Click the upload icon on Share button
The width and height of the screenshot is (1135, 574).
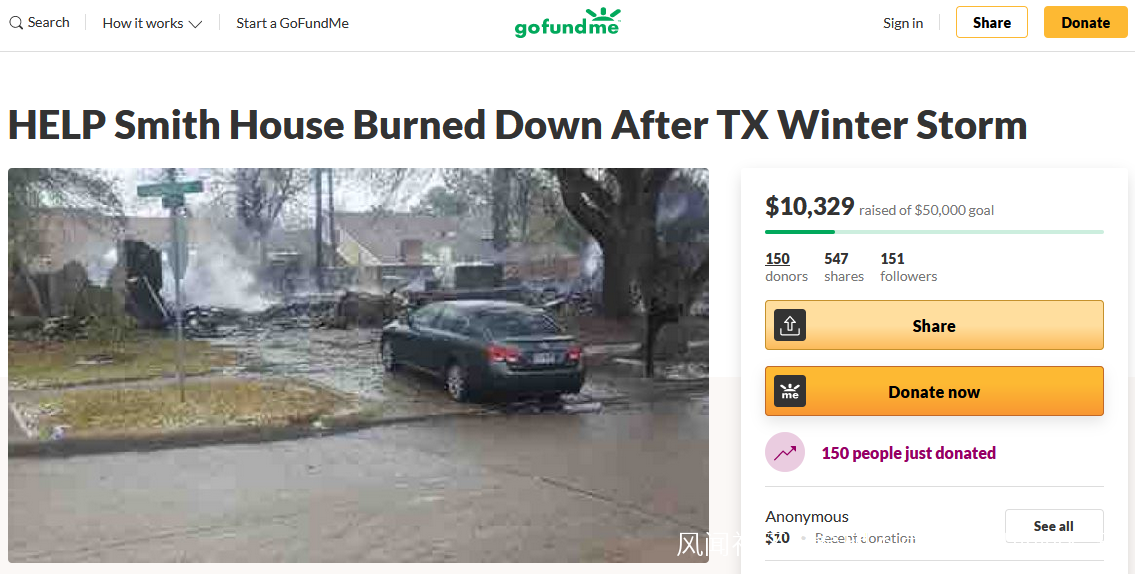point(790,326)
